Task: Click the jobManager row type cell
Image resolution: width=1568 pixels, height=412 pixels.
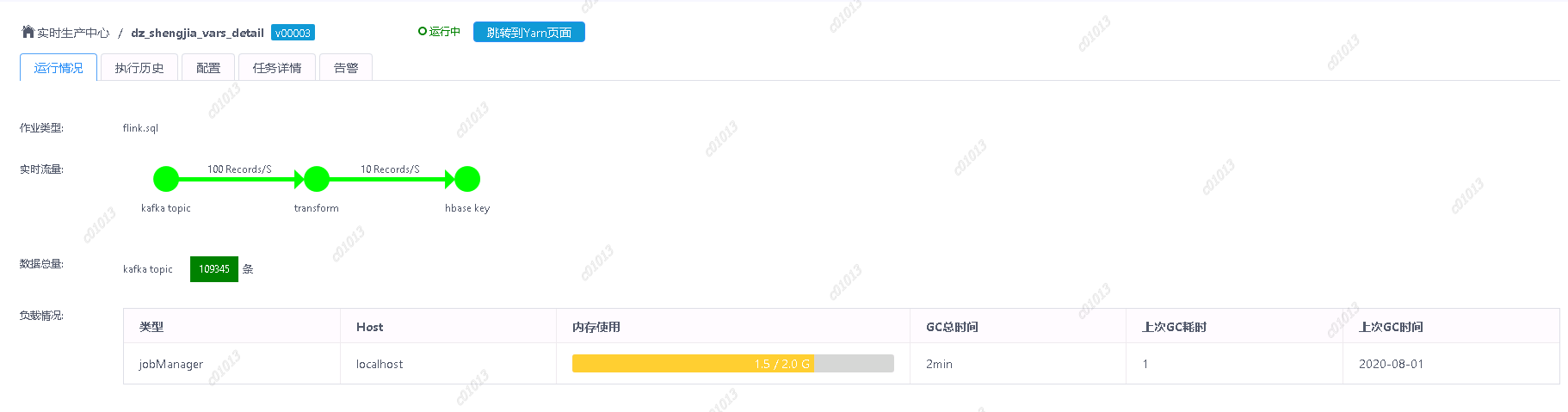Action: point(171,364)
